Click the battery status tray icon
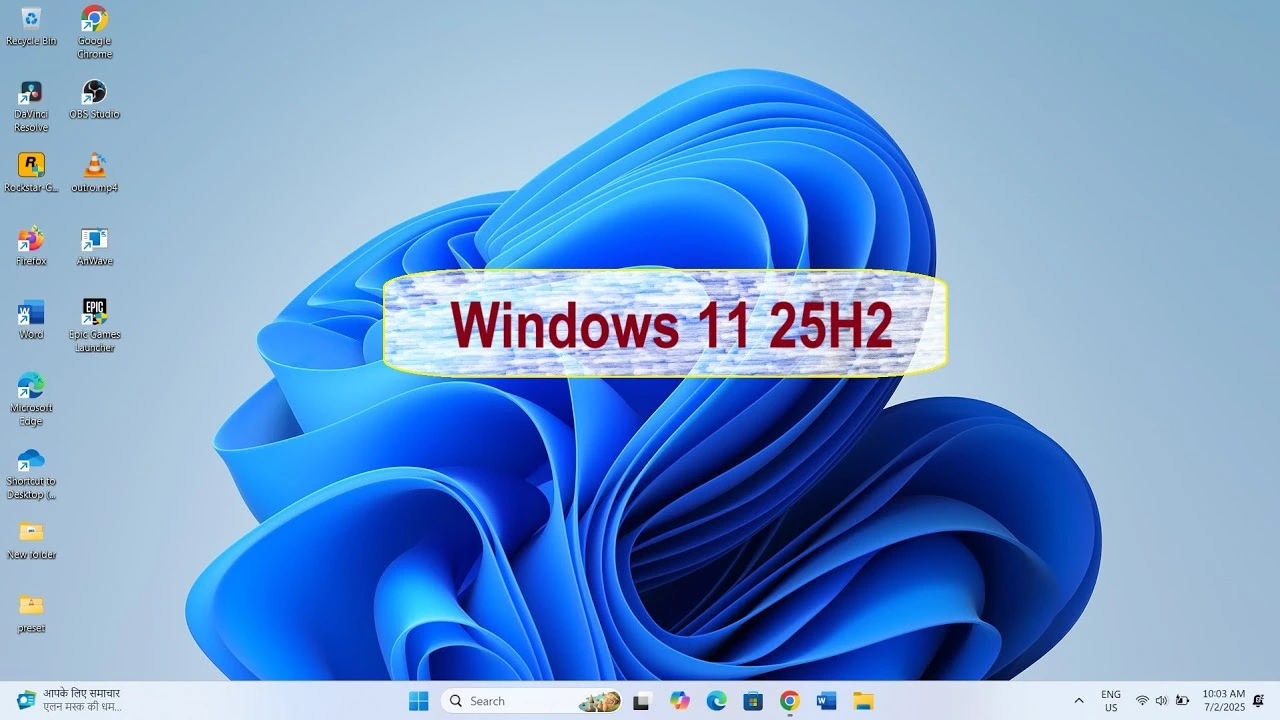Image resolution: width=1280 pixels, height=720 pixels. (x=1182, y=701)
